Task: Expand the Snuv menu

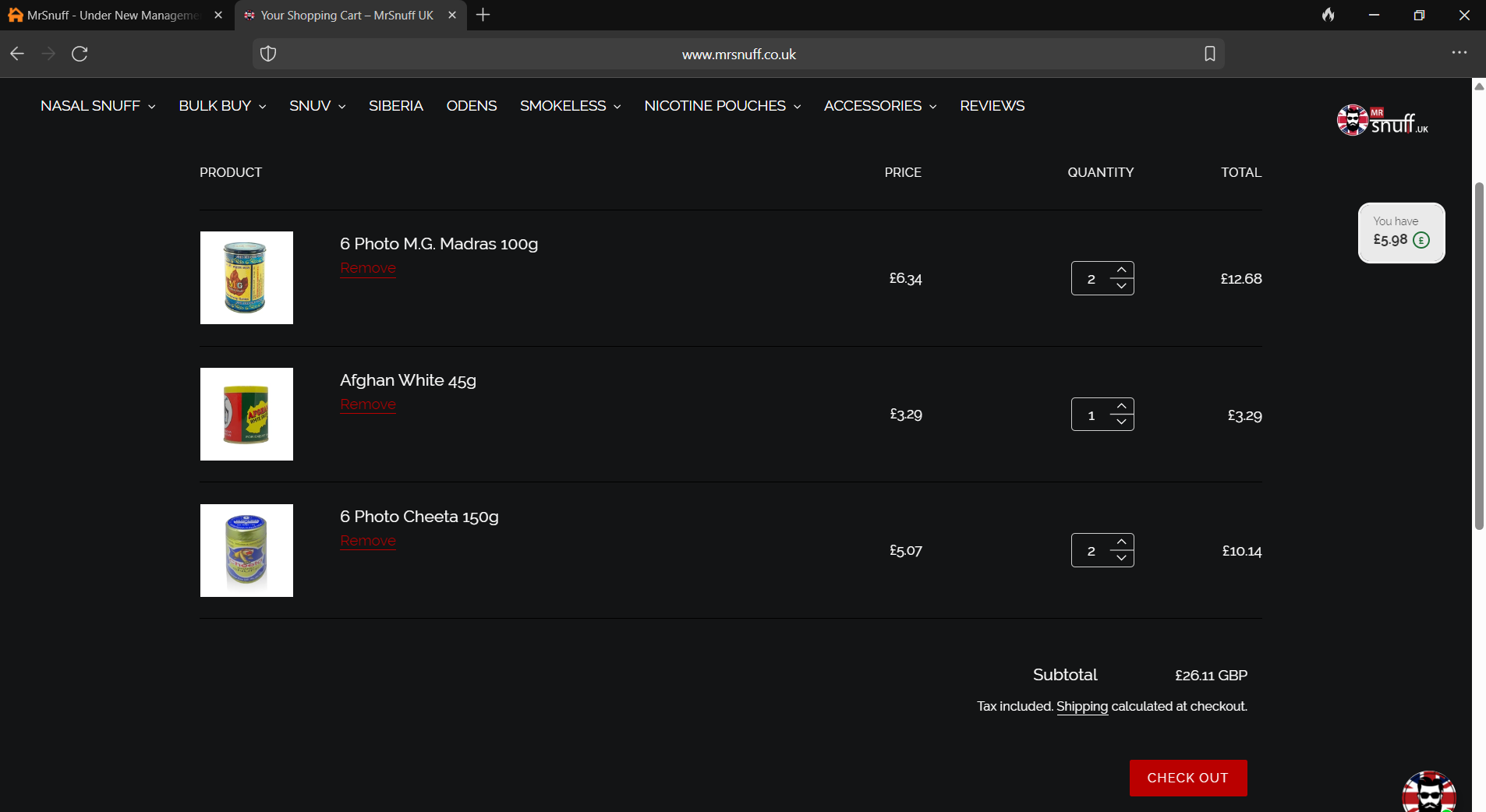Action: pos(317,106)
